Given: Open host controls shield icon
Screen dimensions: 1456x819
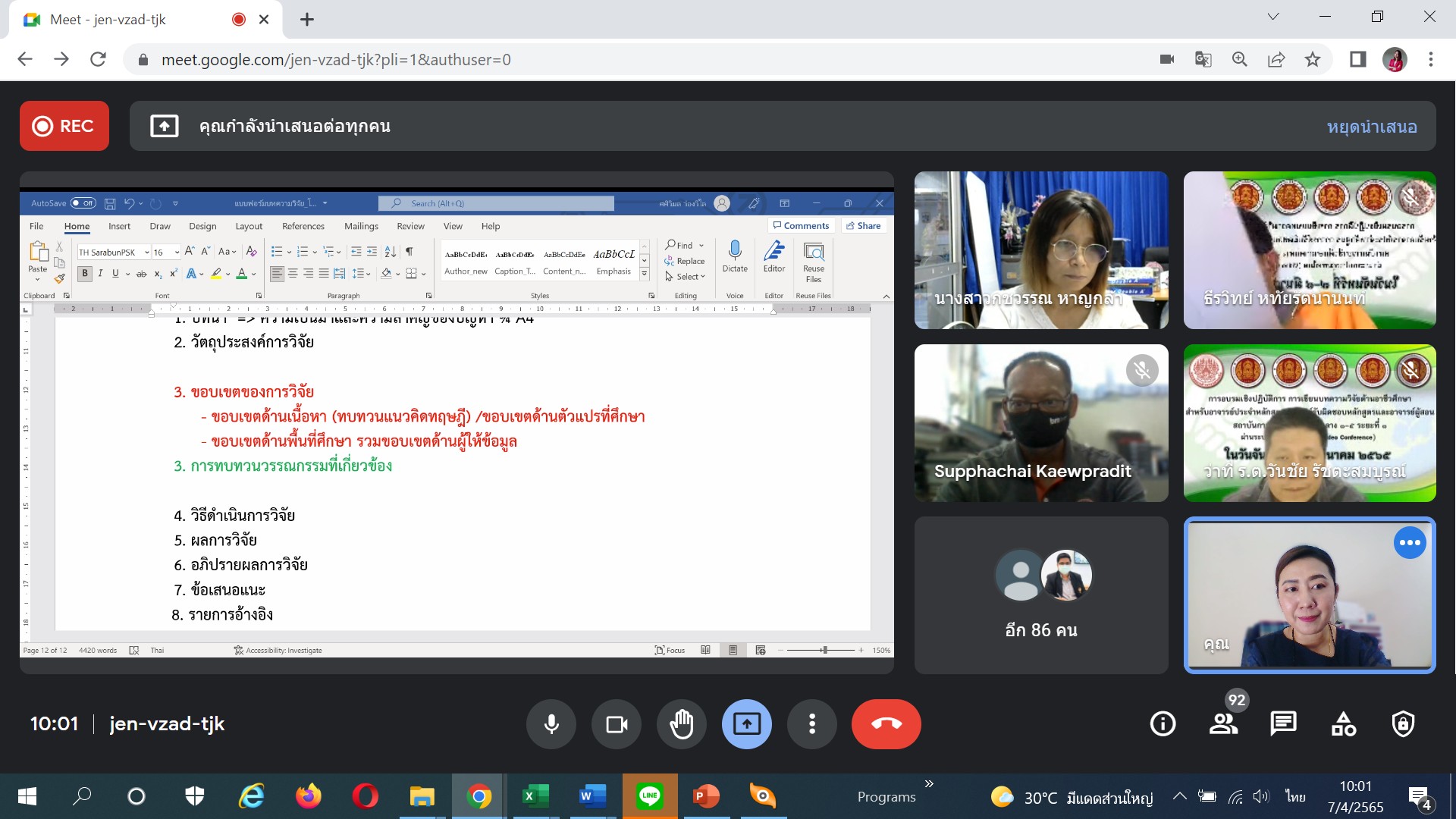Looking at the screenshot, I should (1403, 724).
